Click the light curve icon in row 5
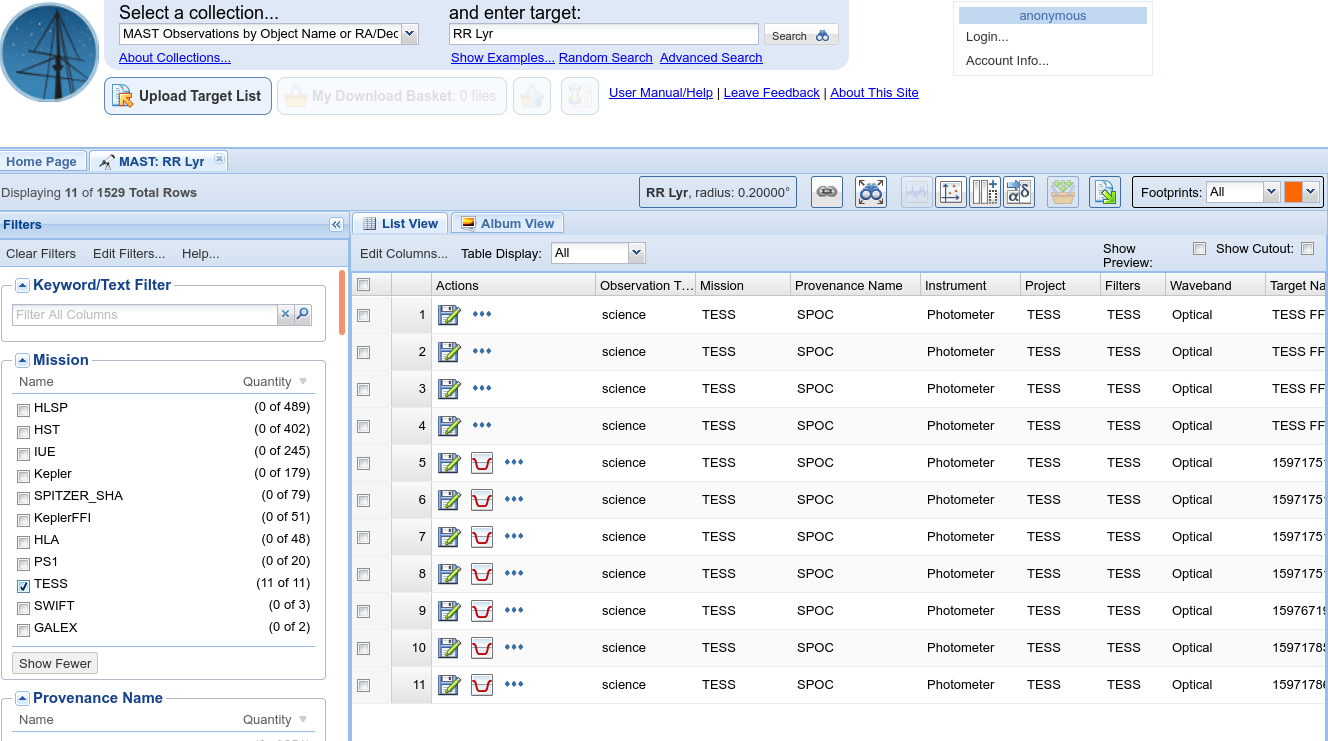The image size is (1328, 741). 482,463
